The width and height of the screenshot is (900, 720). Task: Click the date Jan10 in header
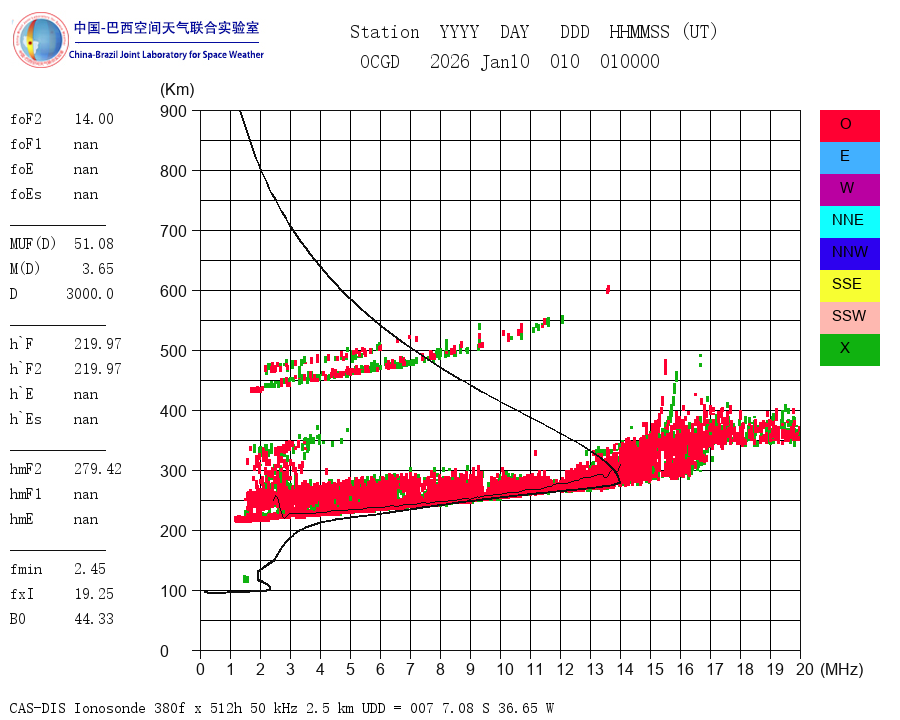pos(505,61)
